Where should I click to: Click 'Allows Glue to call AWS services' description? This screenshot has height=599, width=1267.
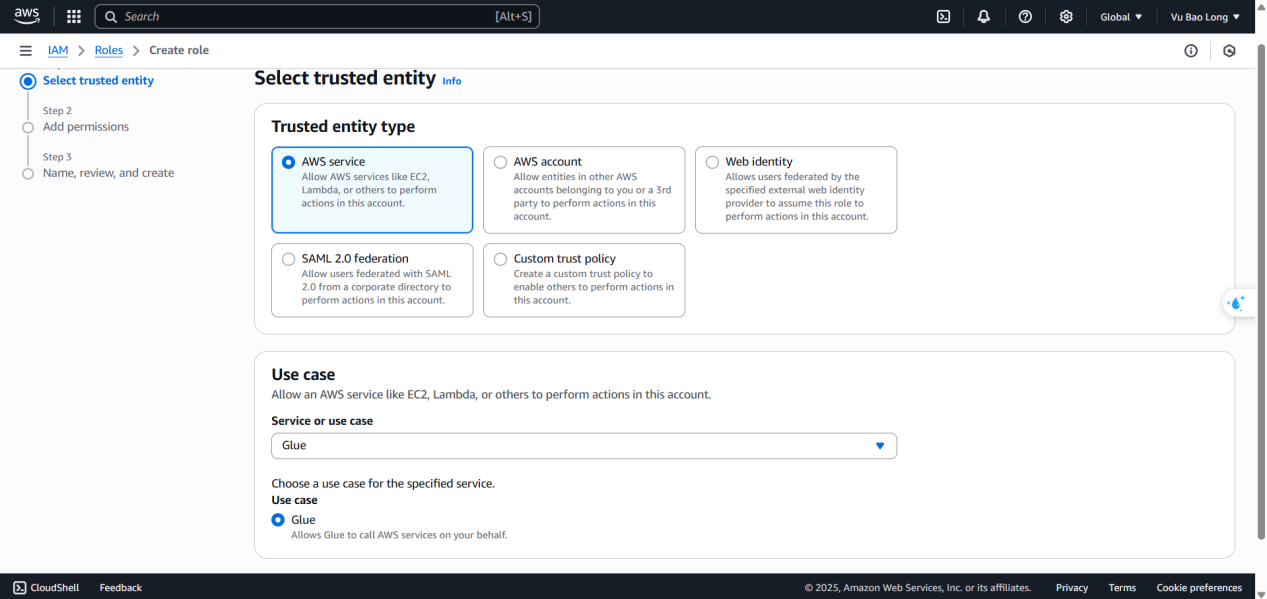(399, 535)
